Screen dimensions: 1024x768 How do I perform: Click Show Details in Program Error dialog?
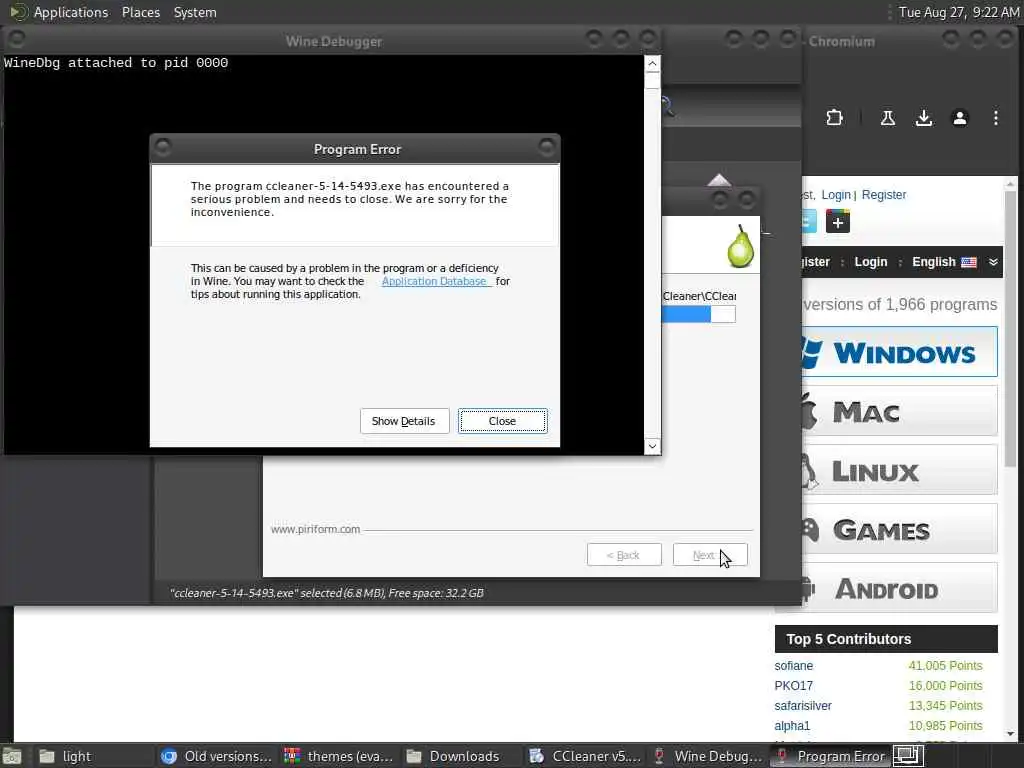[404, 421]
